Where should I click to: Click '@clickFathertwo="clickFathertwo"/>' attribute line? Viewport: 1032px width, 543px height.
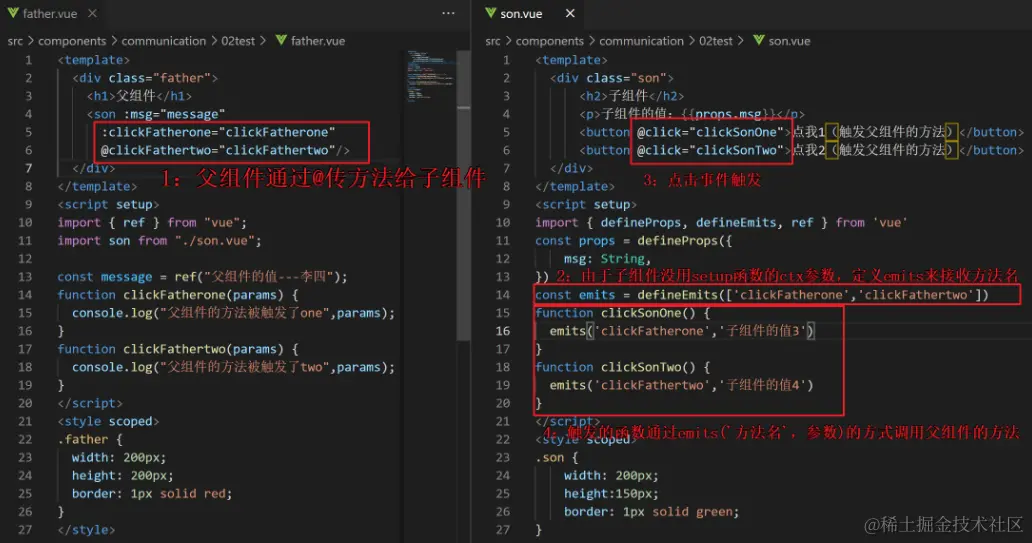pos(225,150)
